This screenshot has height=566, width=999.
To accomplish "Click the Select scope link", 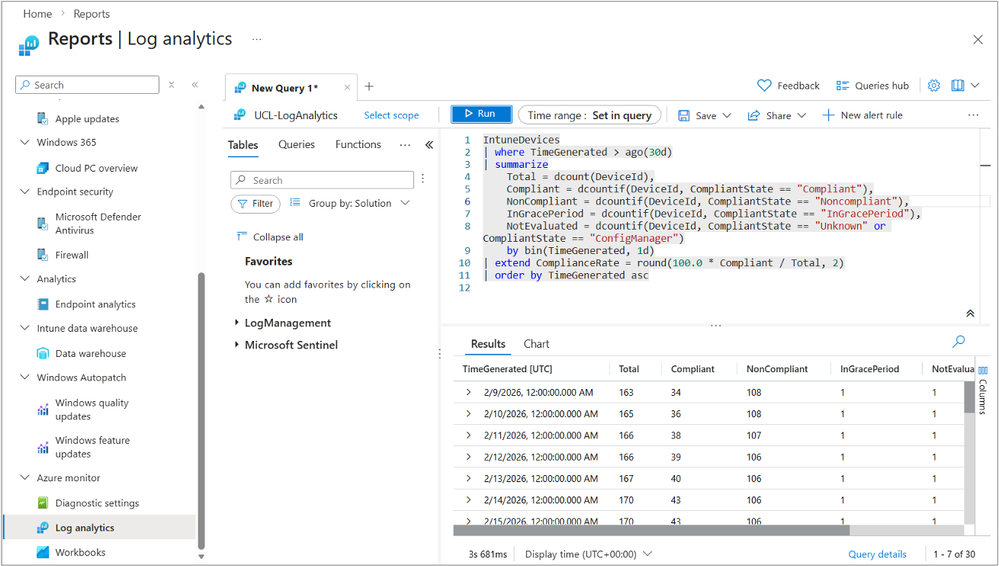I will [391, 116].
